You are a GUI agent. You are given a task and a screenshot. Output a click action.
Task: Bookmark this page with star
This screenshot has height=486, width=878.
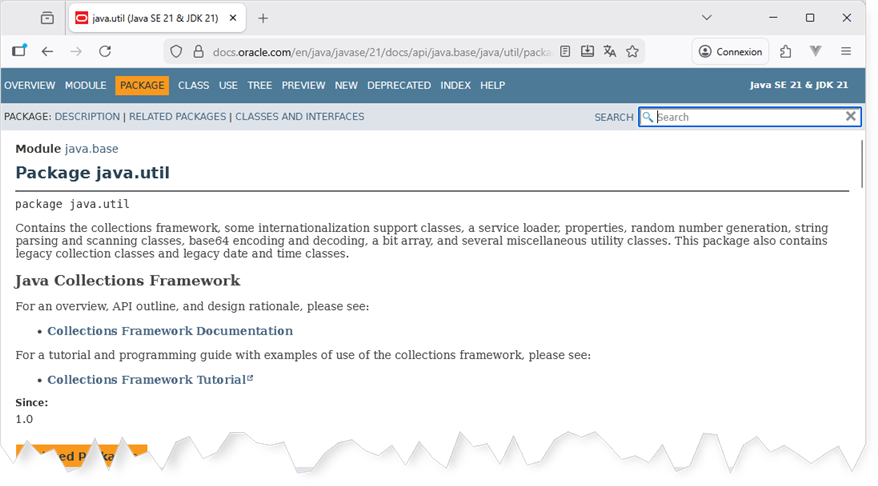point(632,52)
